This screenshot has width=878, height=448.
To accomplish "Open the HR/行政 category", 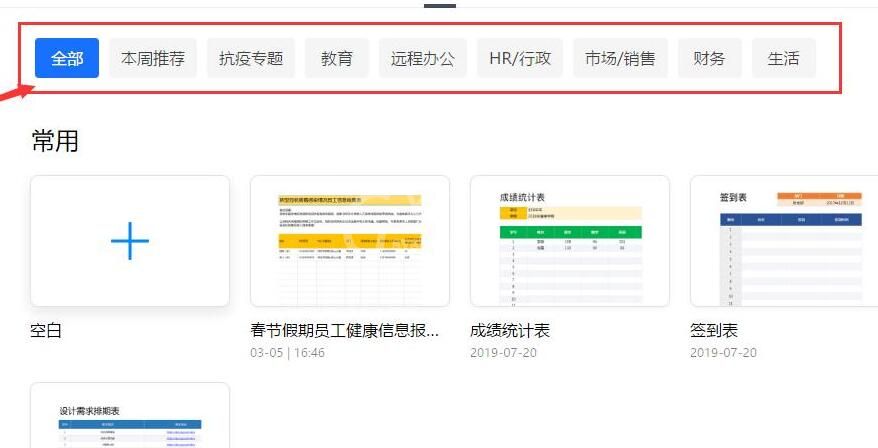I will click(520, 58).
